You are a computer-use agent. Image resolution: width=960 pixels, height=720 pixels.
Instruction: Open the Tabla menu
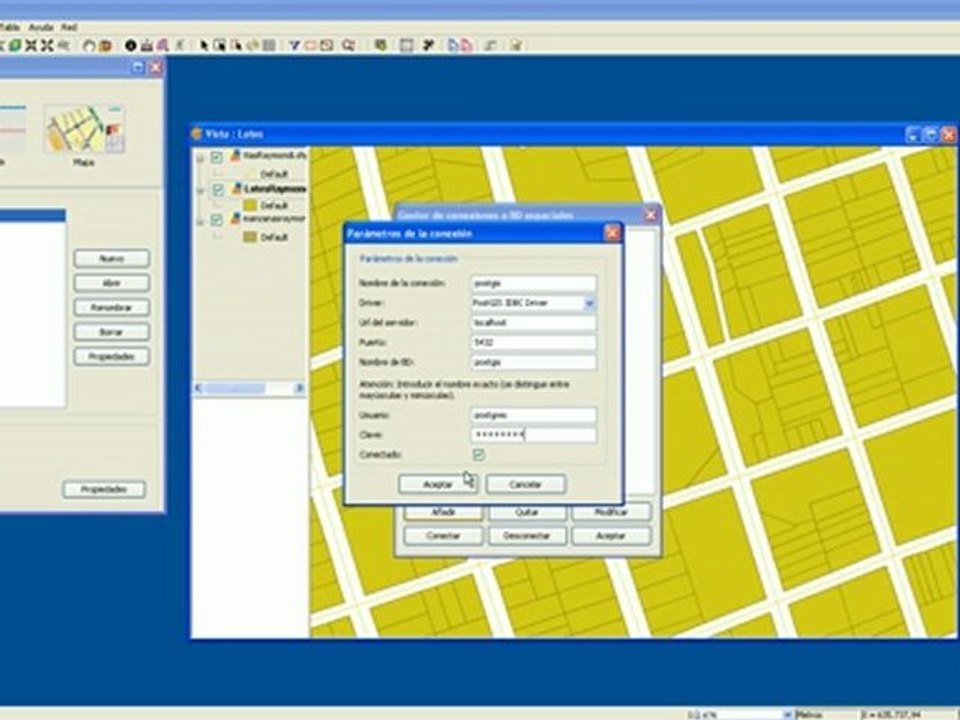point(10,27)
